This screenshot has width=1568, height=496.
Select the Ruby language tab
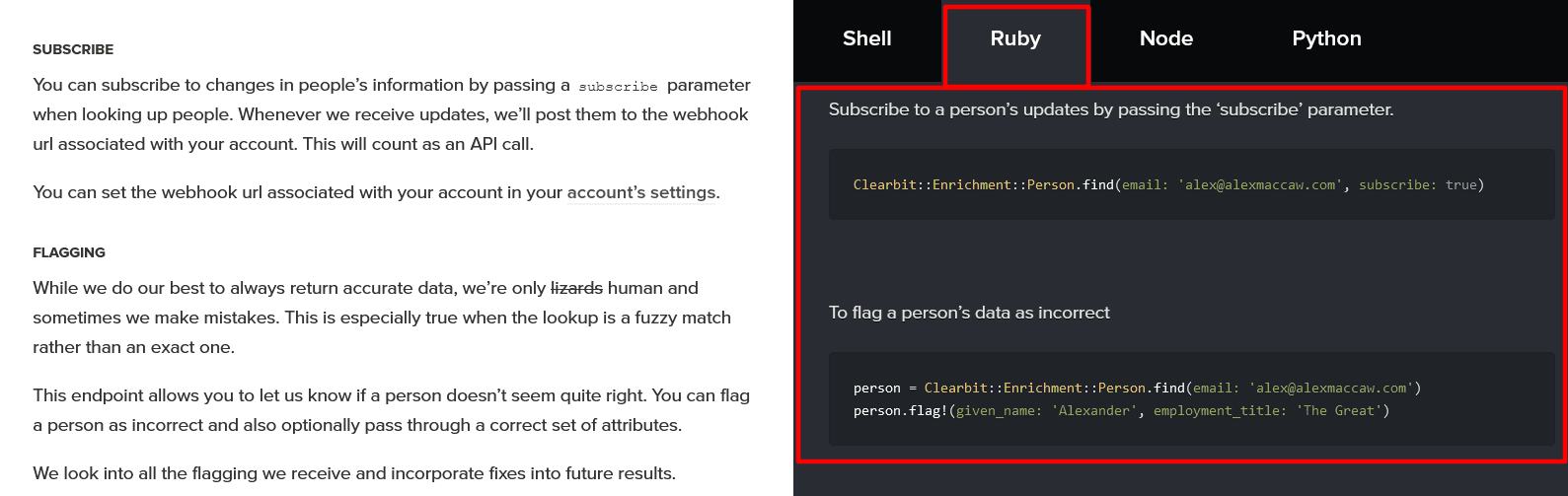point(1015,39)
